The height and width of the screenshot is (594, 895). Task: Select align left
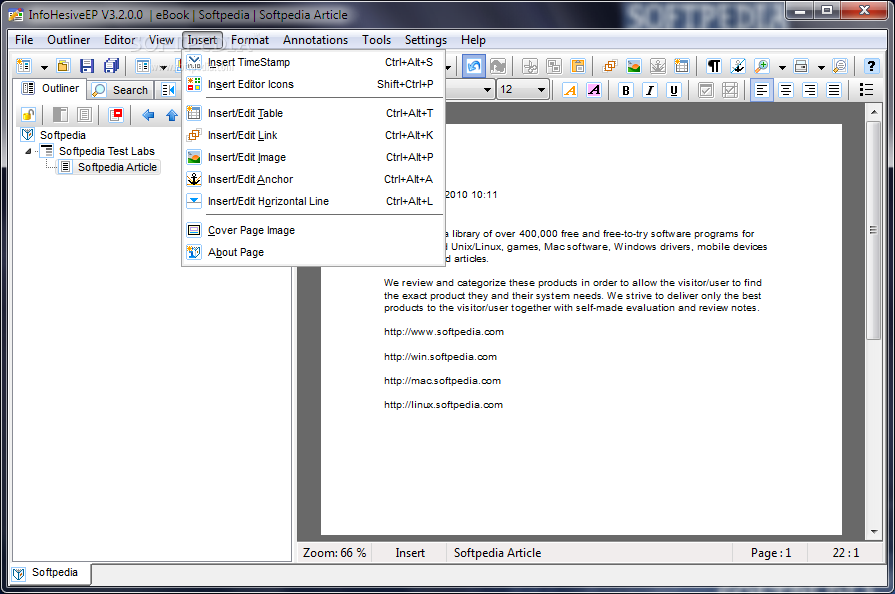(x=761, y=90)
